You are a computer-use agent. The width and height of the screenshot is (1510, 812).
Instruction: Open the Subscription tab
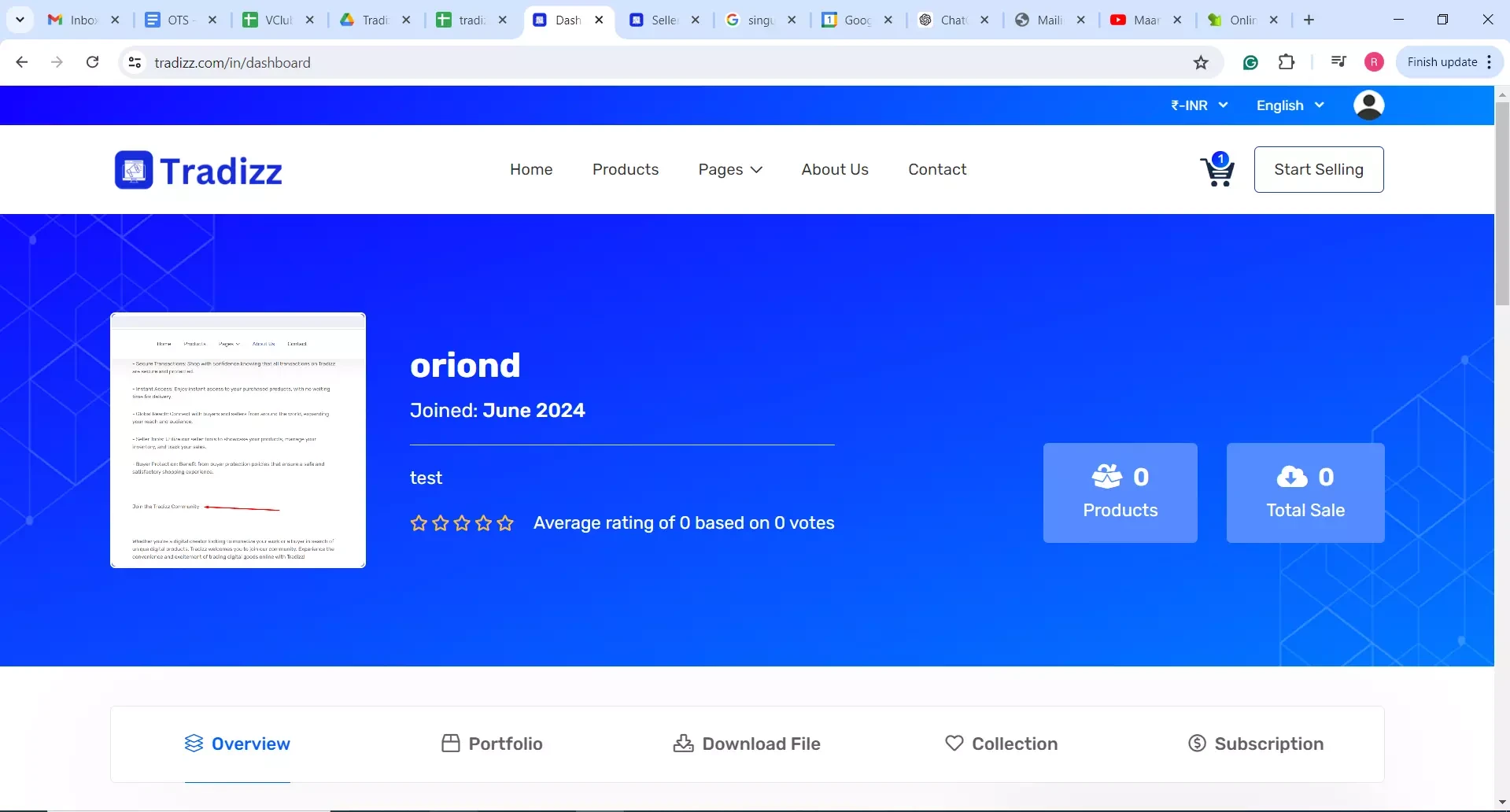coord(1256,744)
